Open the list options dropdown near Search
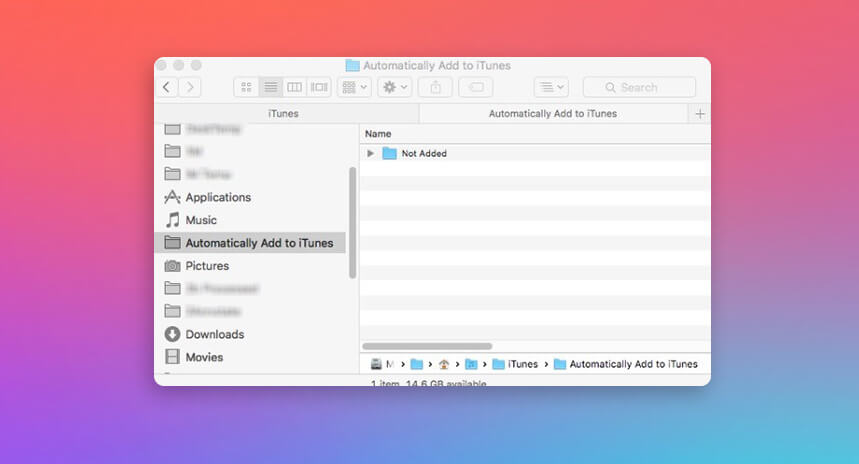This screenshot has width=859, height=464. [x=552, y=87]
